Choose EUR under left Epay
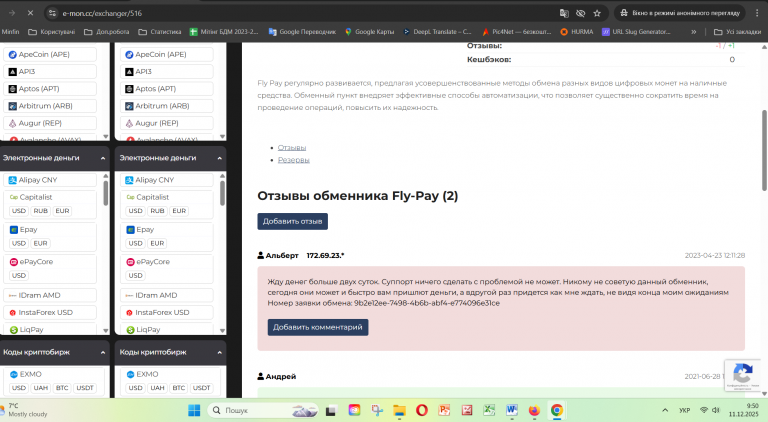Viewport: 768px width, 422px height. [x=40, y=243]
